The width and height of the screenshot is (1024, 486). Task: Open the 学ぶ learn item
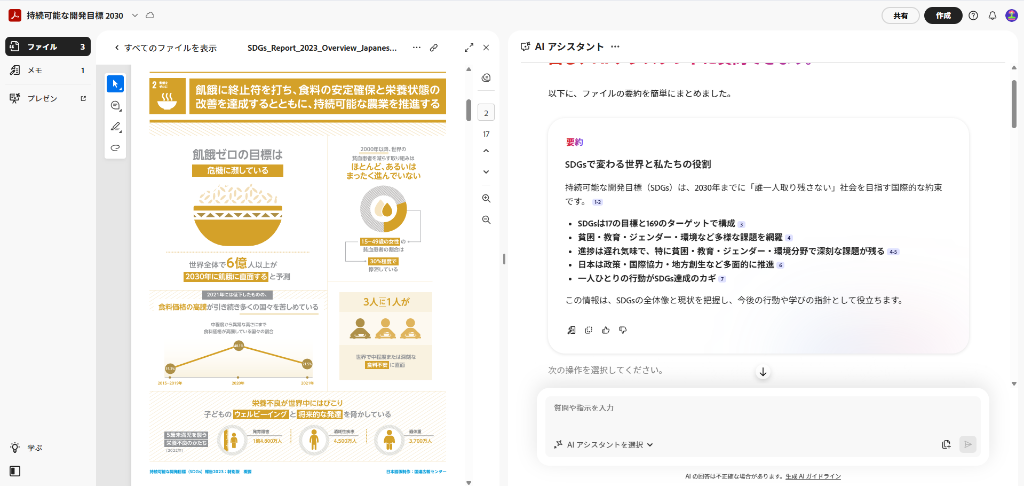point(26,448)
